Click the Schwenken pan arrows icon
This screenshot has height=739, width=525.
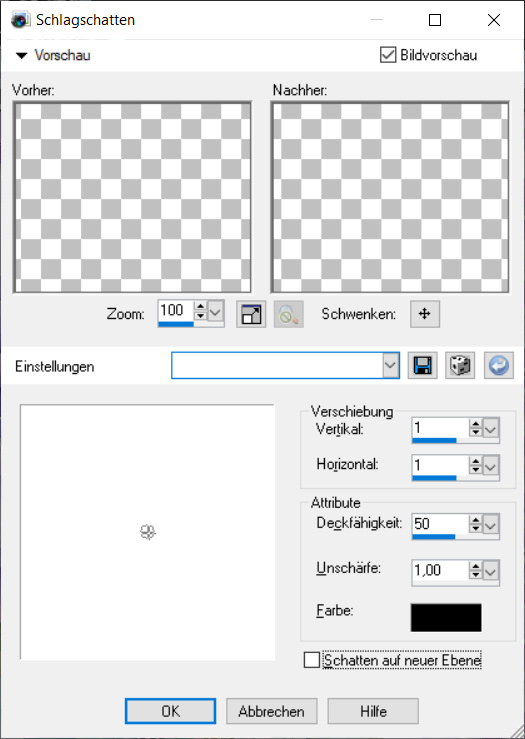(425, 314)
